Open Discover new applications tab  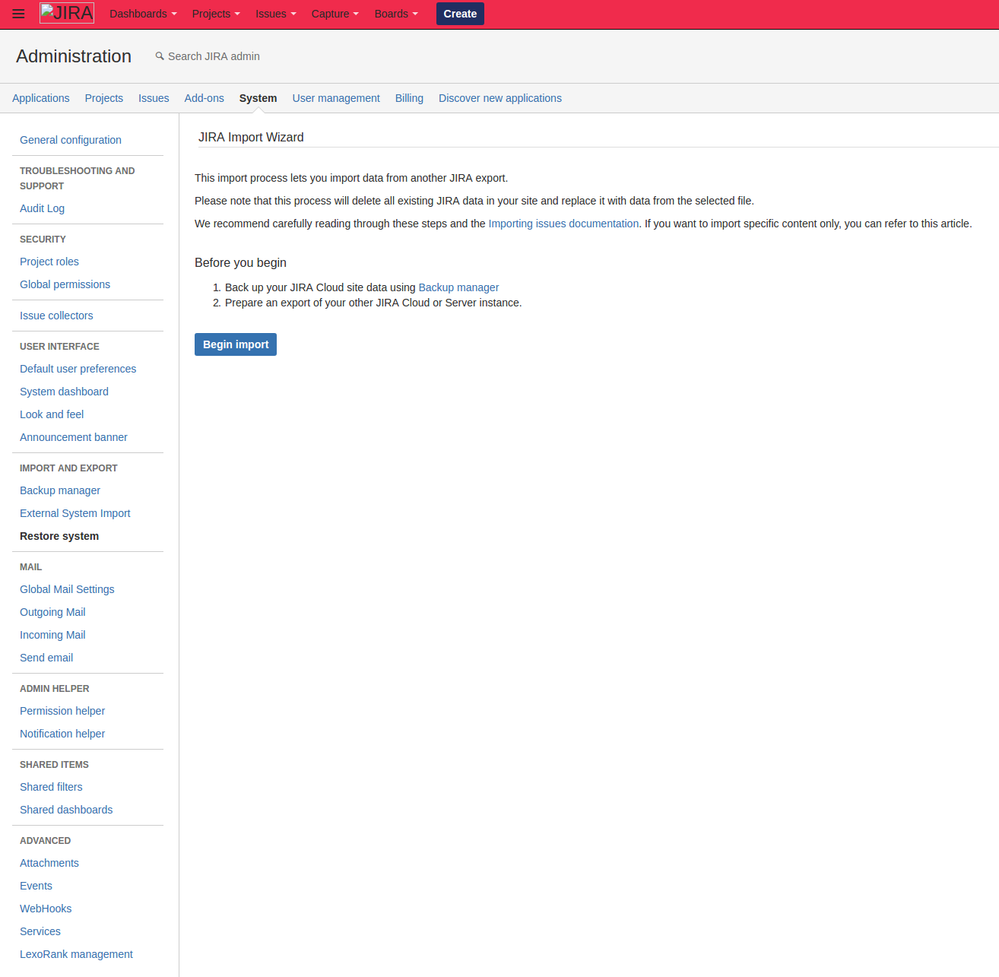click(x=500, y=98)
